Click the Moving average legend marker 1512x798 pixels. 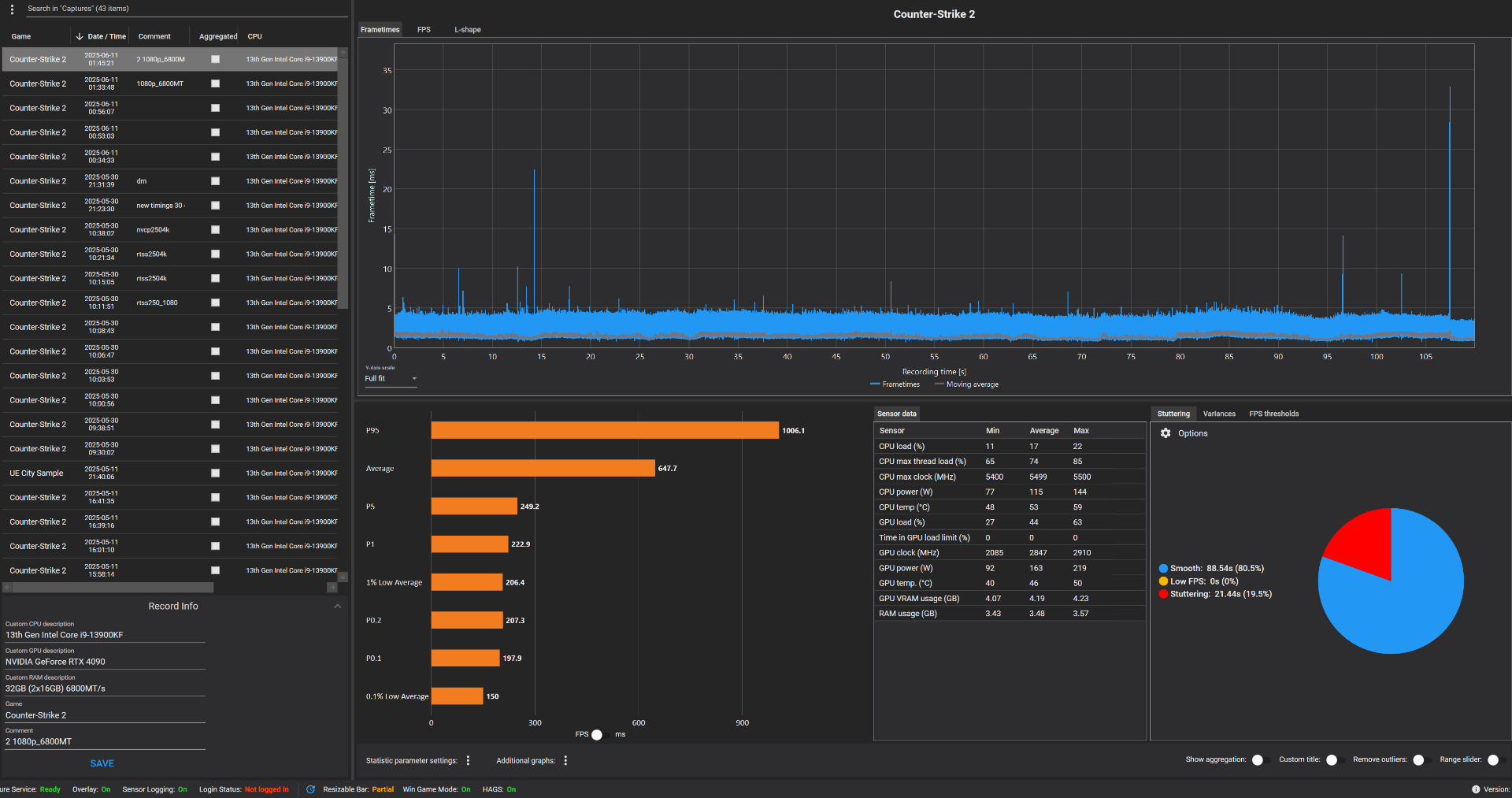coord(939,384)
